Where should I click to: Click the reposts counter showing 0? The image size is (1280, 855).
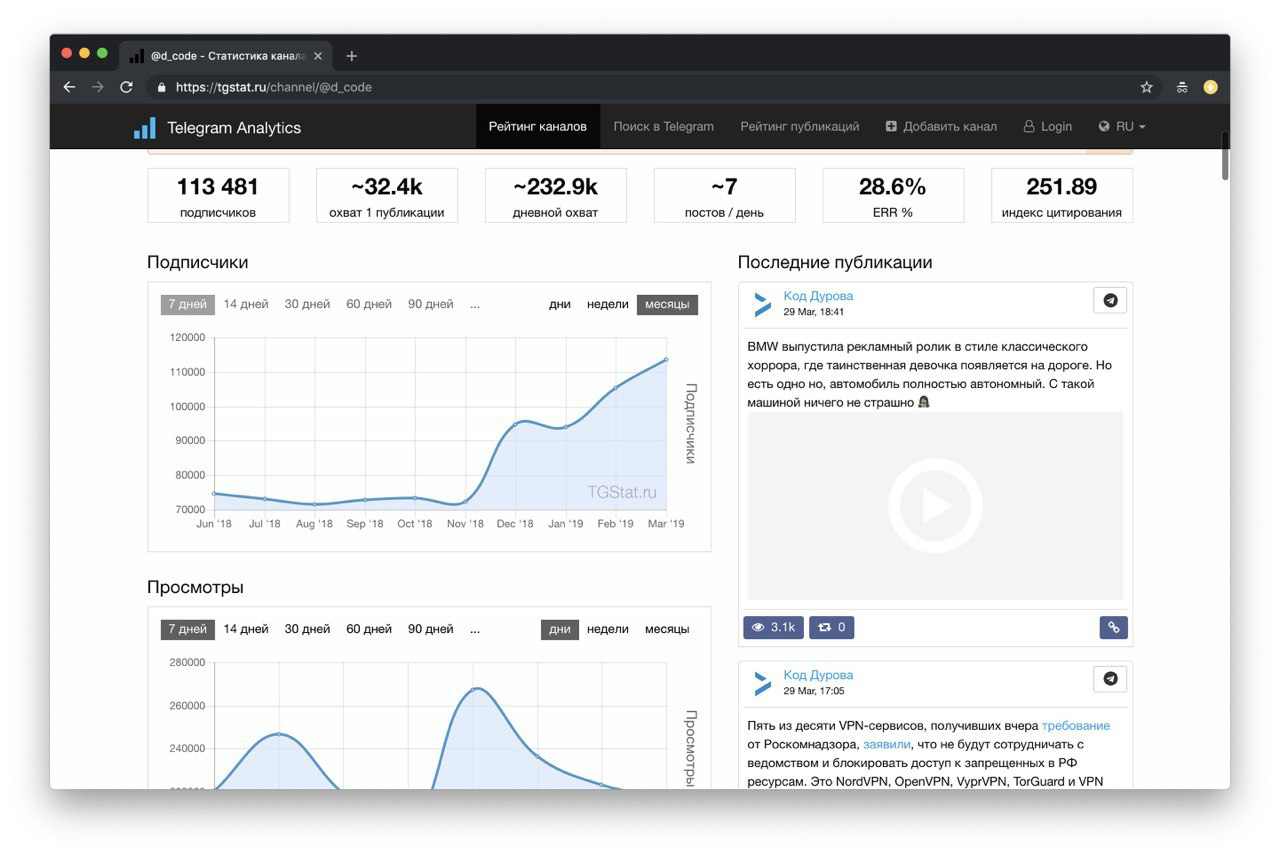832,627
